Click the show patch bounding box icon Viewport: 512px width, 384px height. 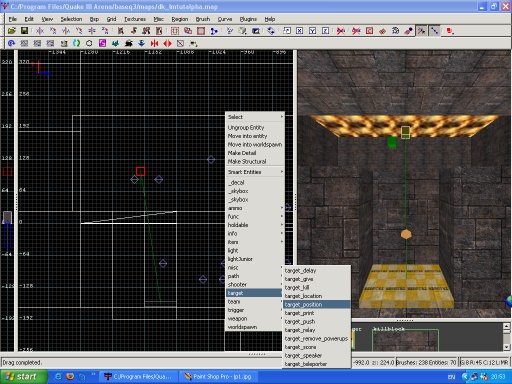point(369,31)
